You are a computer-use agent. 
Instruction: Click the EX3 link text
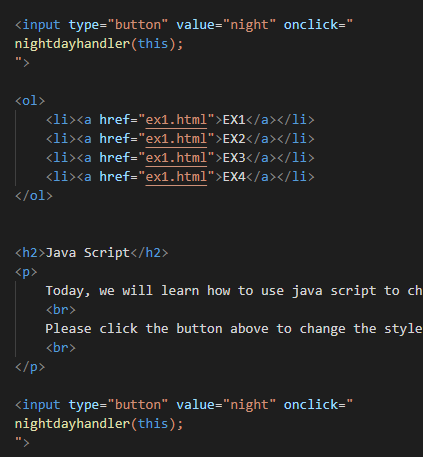(234, 158)
